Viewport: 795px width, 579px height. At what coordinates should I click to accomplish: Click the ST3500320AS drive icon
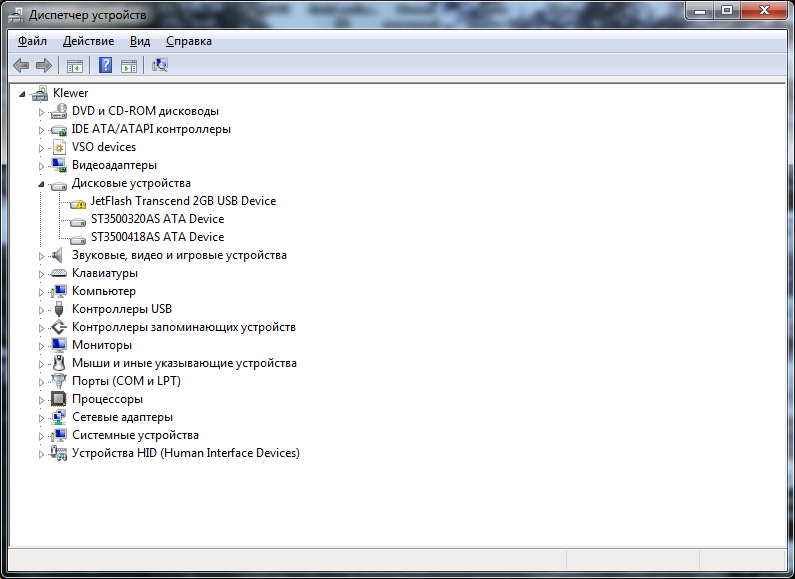coord(78,221)
